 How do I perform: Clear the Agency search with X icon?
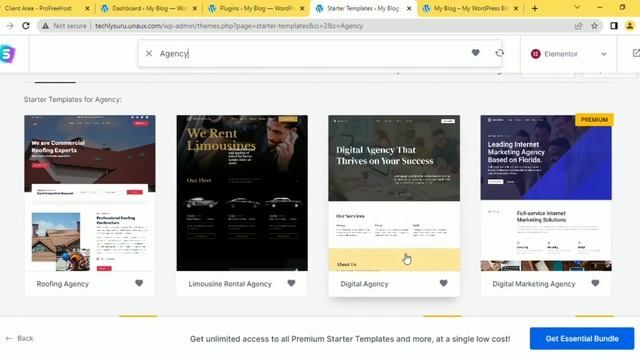pos(149,53)
